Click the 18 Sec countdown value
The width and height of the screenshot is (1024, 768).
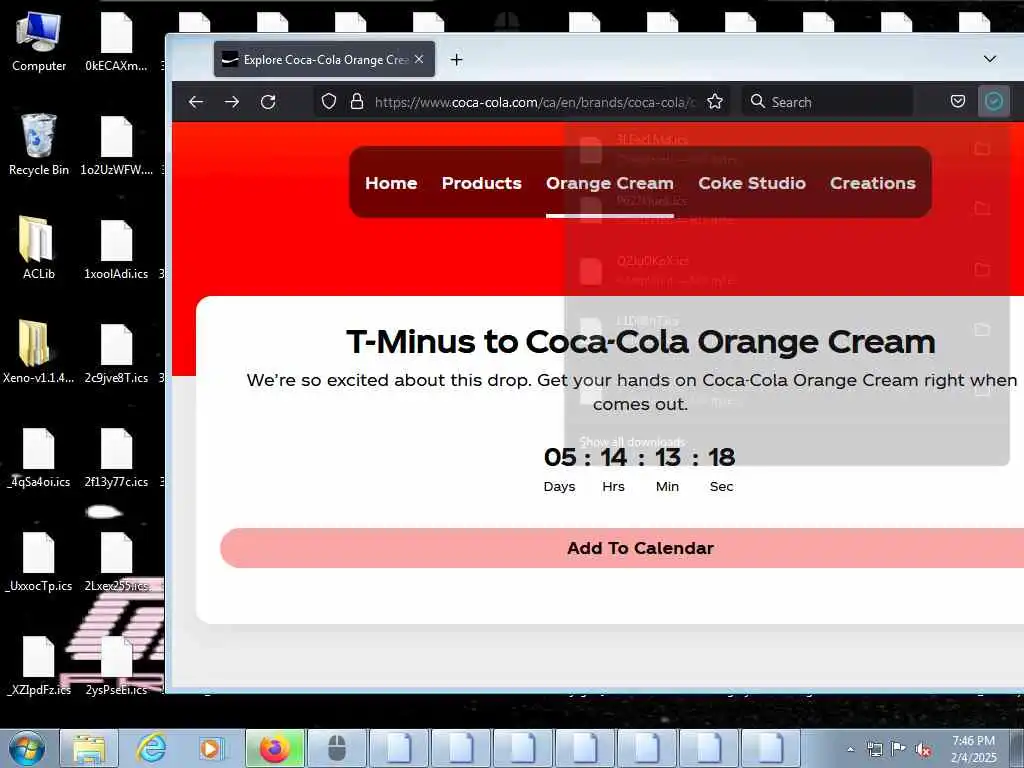722,457
